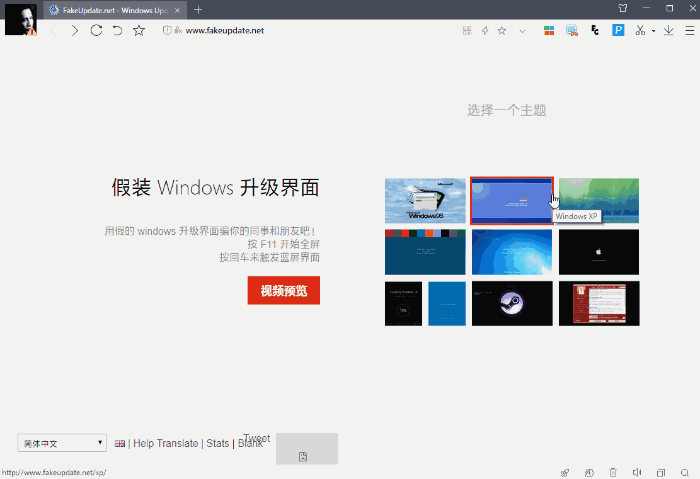This screenshot has height=479, width=700.
Task: Click the window restore status bar icon
Action: point(661,472)
